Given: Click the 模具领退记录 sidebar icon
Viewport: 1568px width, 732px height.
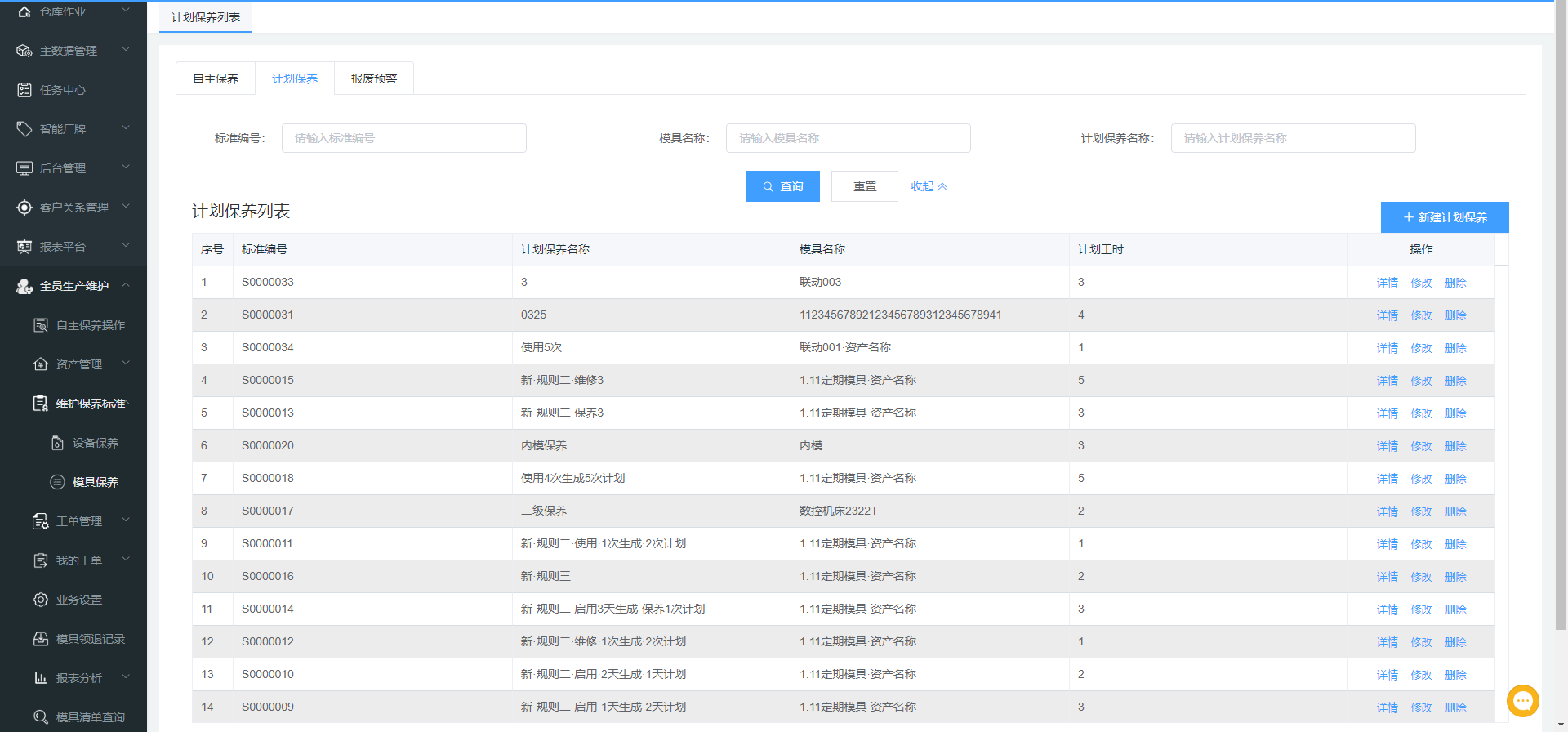Looking at the screenshot, I should [x=41, y=639].
